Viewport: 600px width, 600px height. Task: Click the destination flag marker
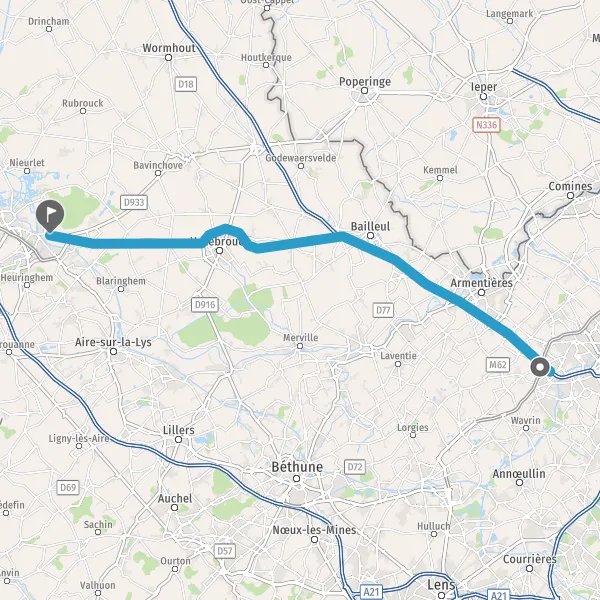(x=50, y=216)
